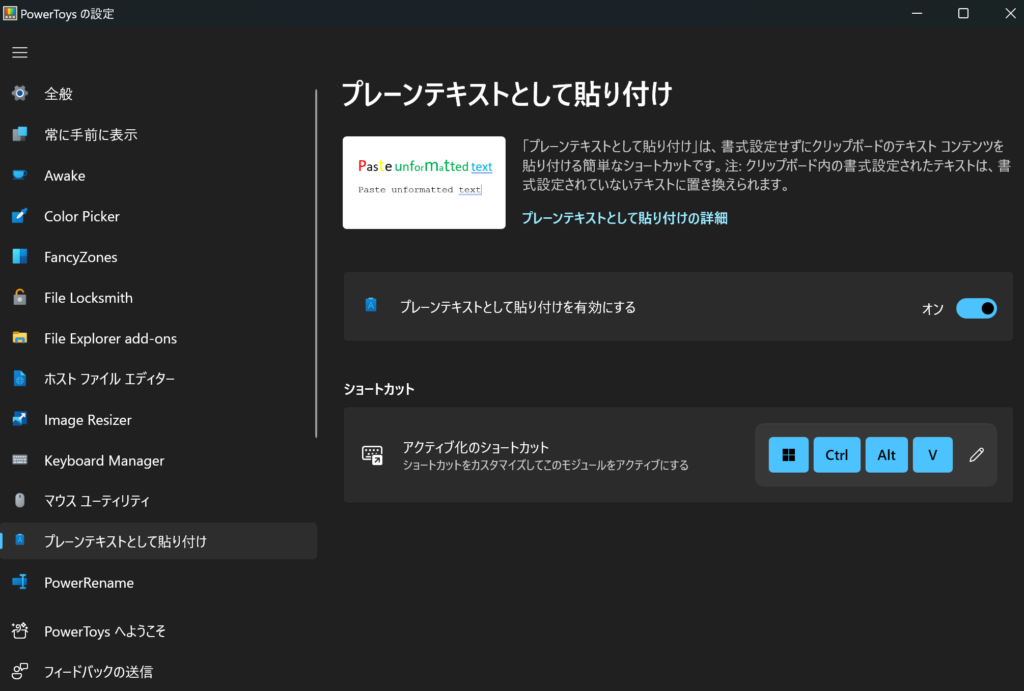Click the Keyboard Manager keyboard icon
The height and width of the screenshot is (691, 1024).
click(20, 460)
